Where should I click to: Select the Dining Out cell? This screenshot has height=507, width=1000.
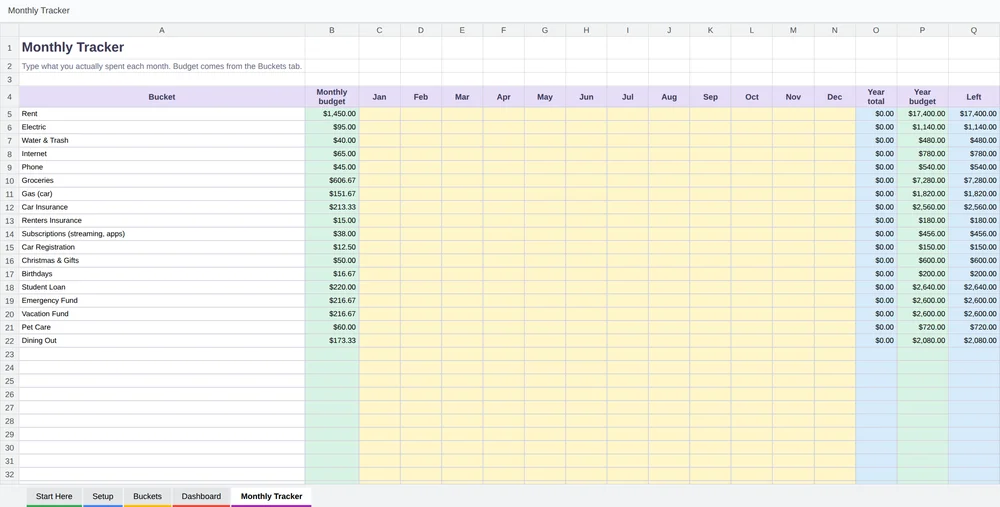point(162,341)
